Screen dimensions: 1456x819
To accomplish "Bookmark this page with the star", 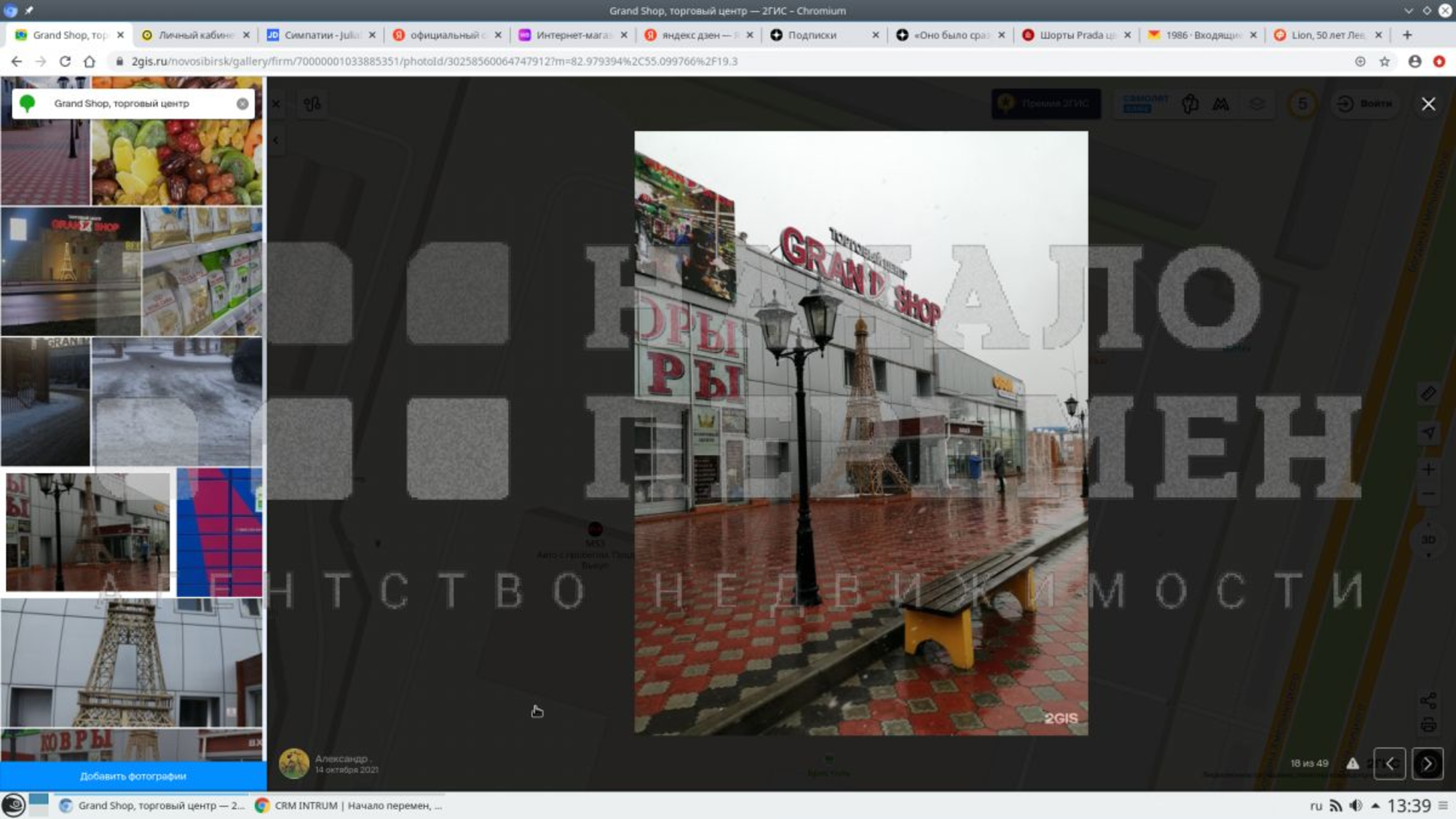I will coord(1385,62).
